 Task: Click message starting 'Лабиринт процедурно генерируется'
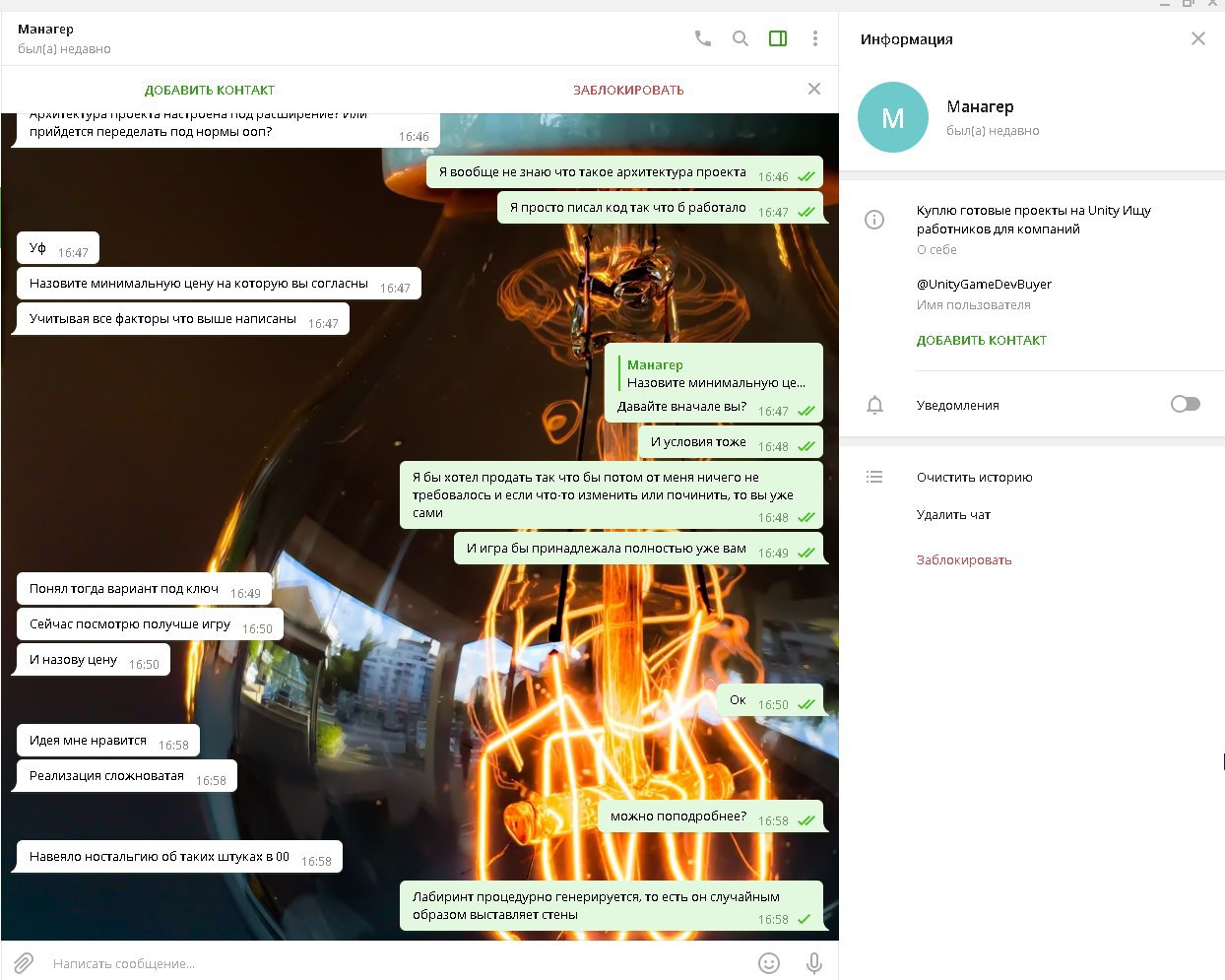[x=612, y=906]
